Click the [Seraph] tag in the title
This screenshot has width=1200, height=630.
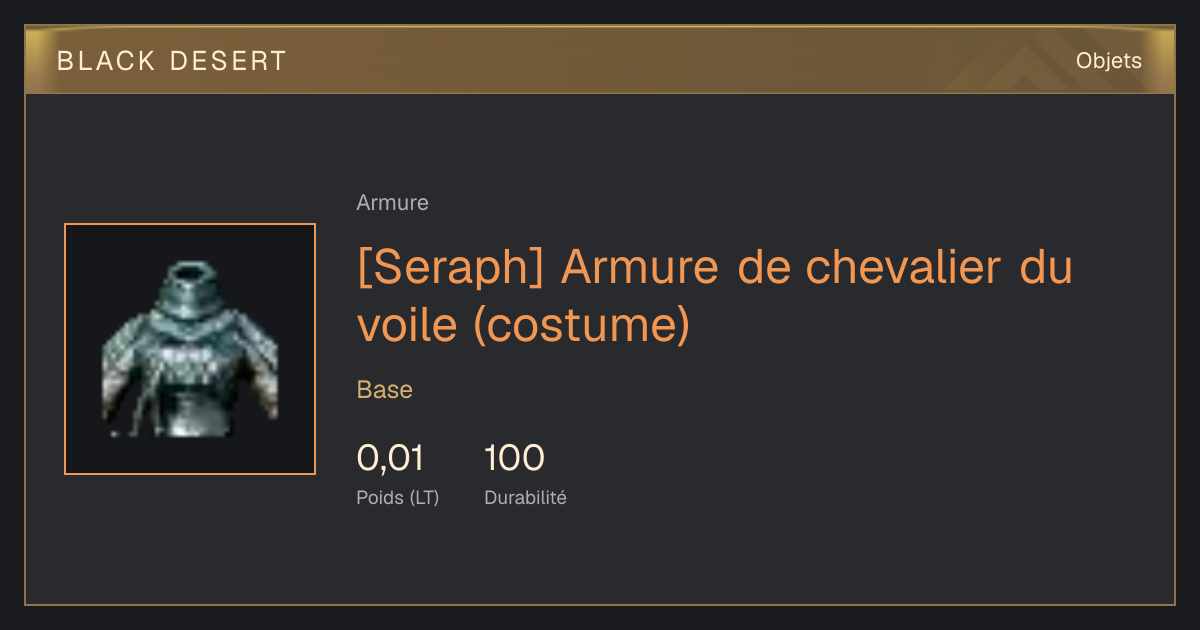coord(450,267)
